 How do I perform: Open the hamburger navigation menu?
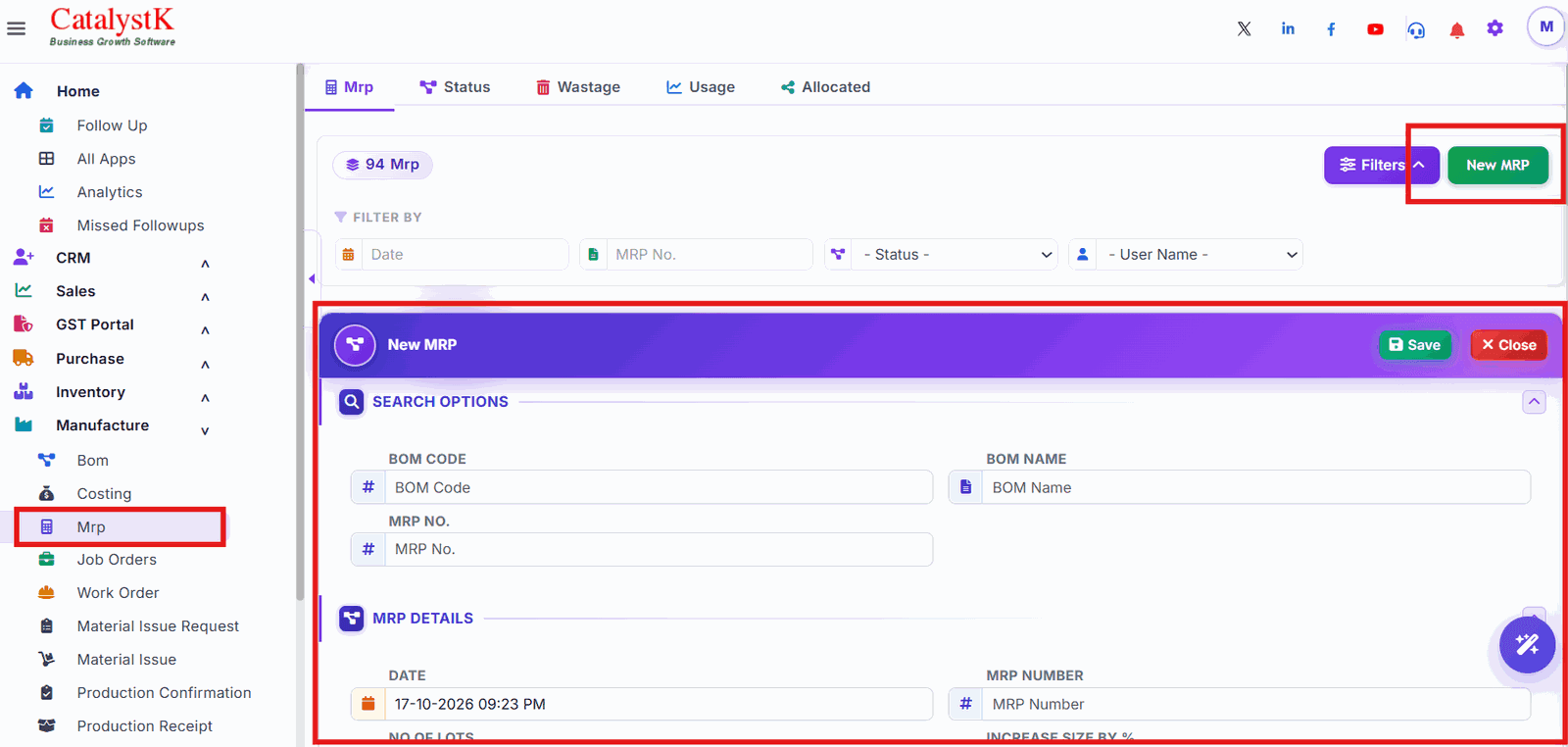(17, 28)
